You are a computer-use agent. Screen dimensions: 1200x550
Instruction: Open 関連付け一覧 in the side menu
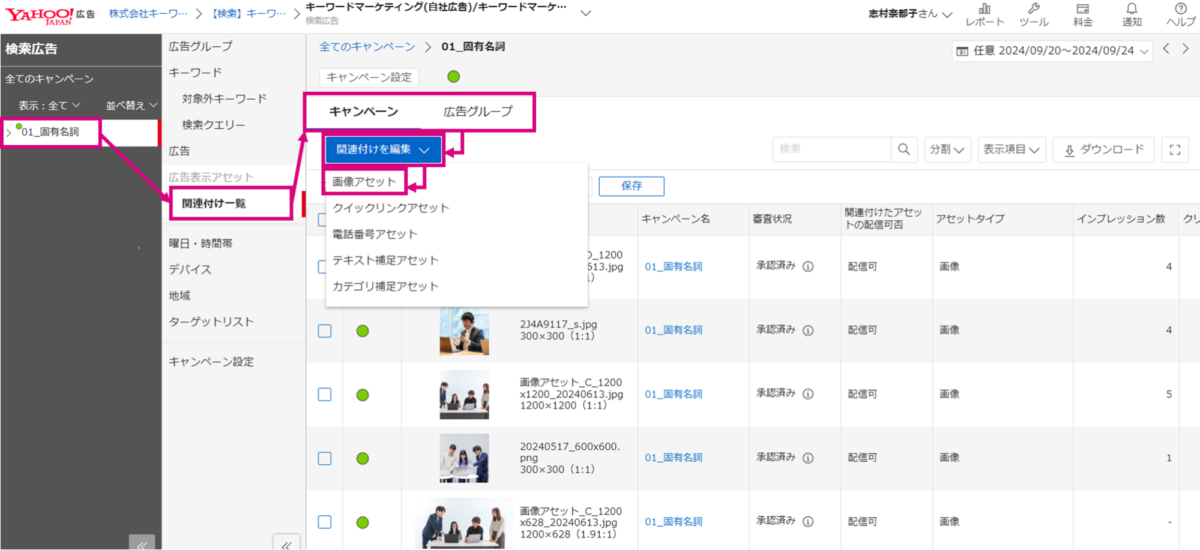[214, 203]
